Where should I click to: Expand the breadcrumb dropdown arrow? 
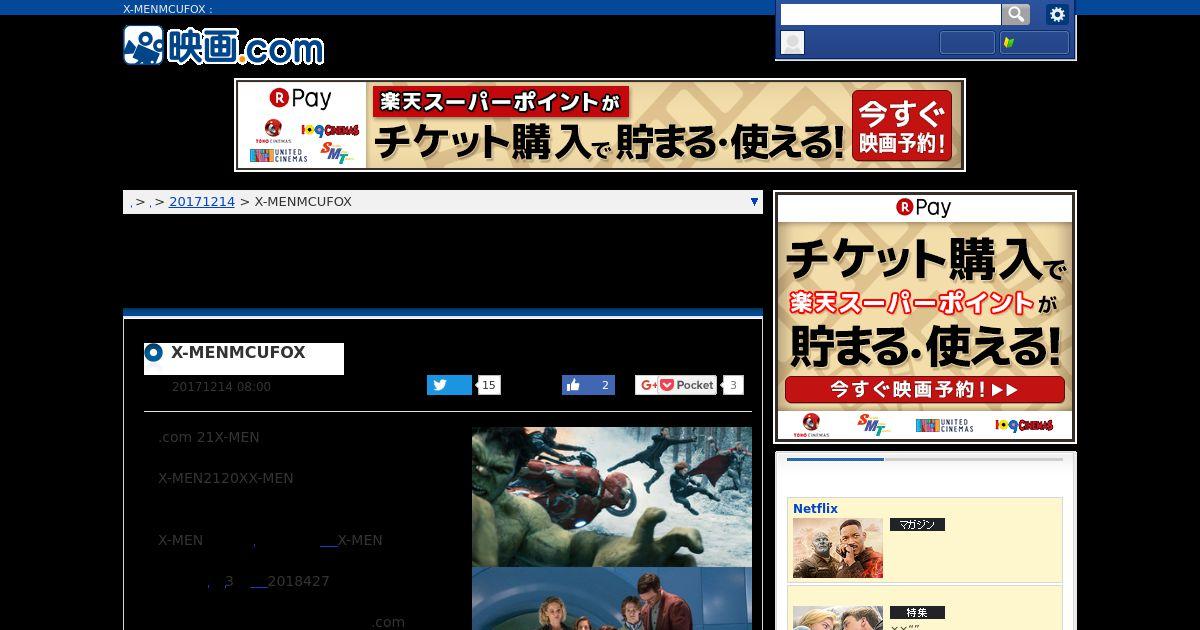click(x=754, y=202)
